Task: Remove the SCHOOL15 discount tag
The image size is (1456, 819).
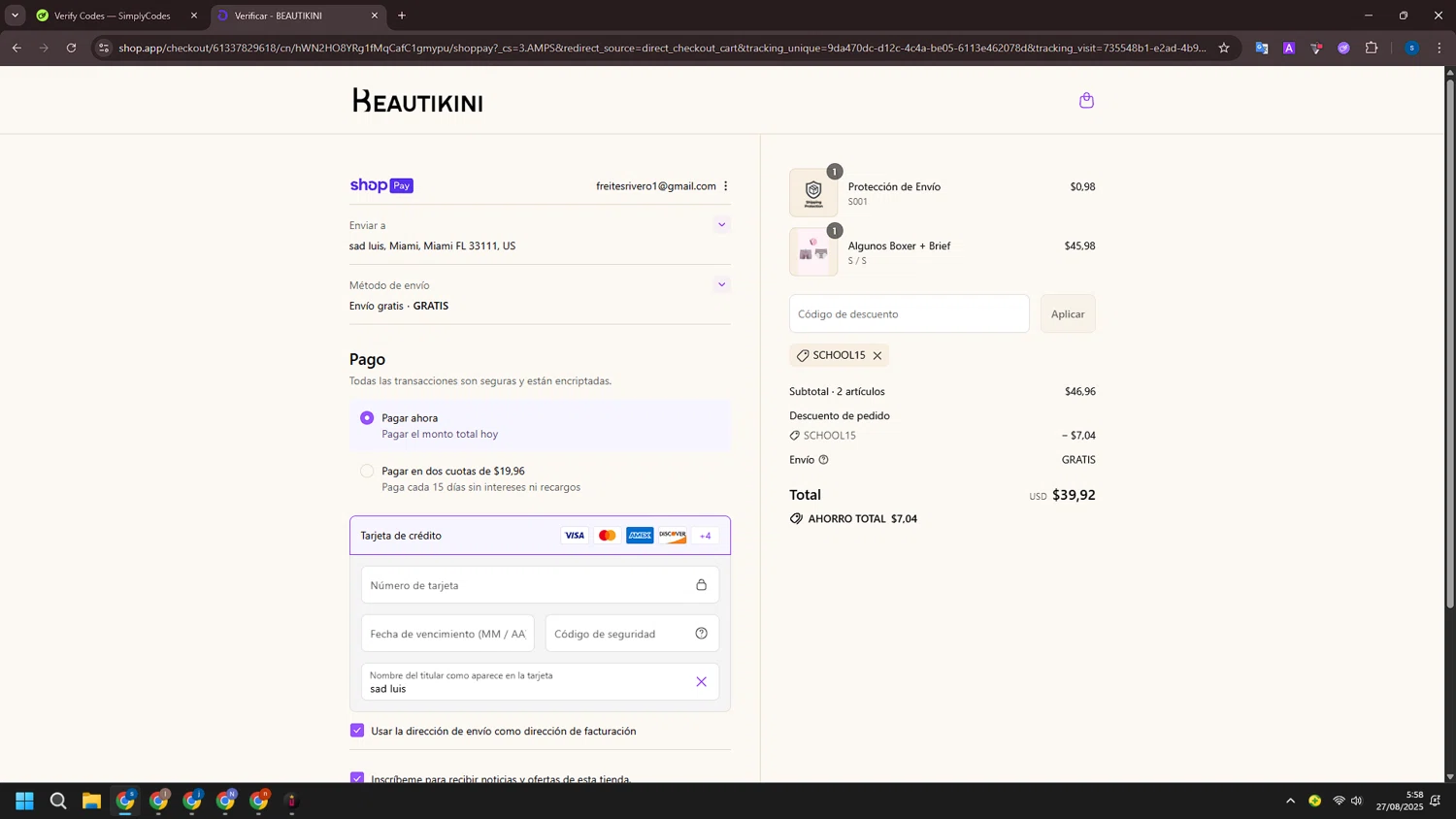Action: [877, 356]
